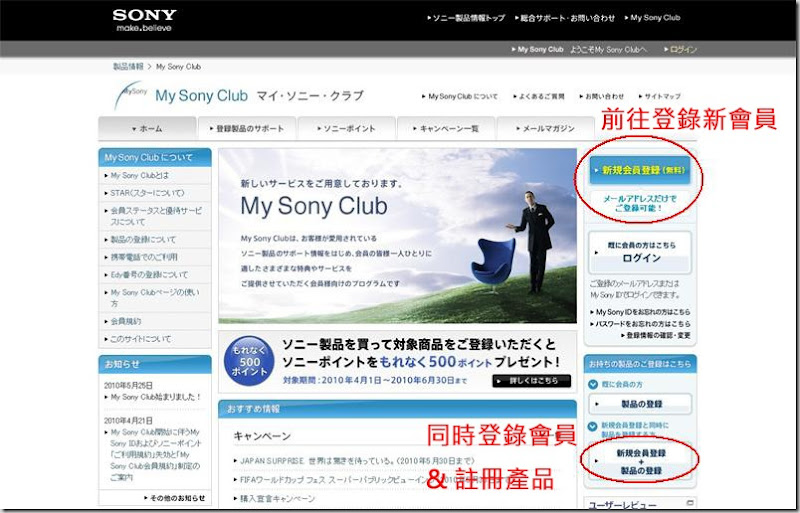Click おすすめ情報 section header
800x513 pixels.
[397, 409]
